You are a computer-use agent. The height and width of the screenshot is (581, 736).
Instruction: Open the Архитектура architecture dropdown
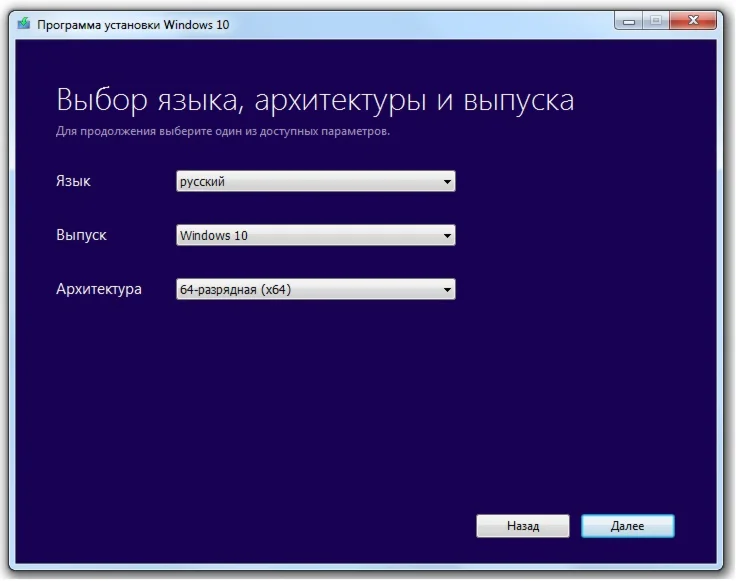click(x=315, y=289)
